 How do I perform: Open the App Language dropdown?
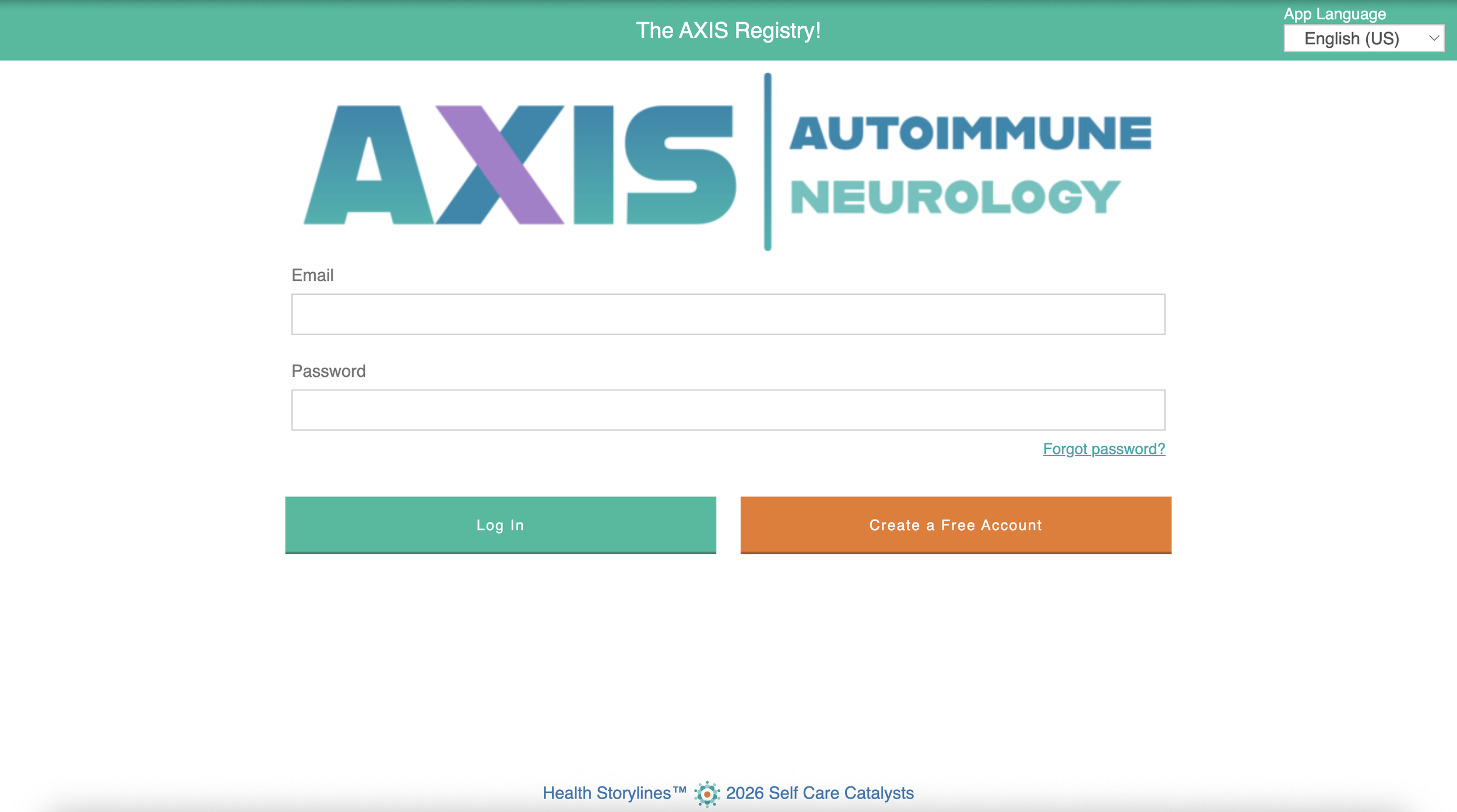point(1364,37)
